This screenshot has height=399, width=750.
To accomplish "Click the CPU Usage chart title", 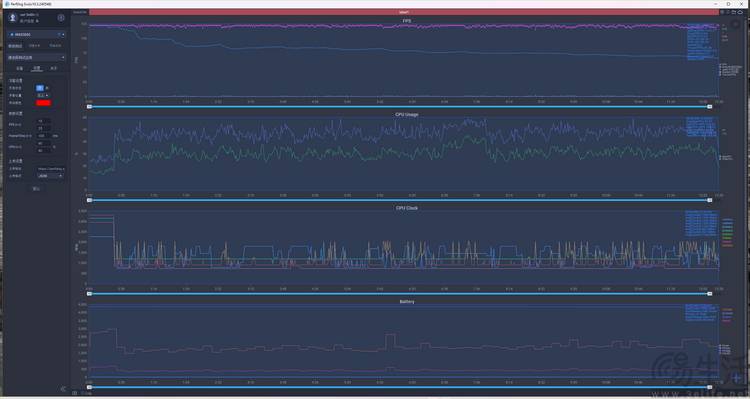I will 407,114.
